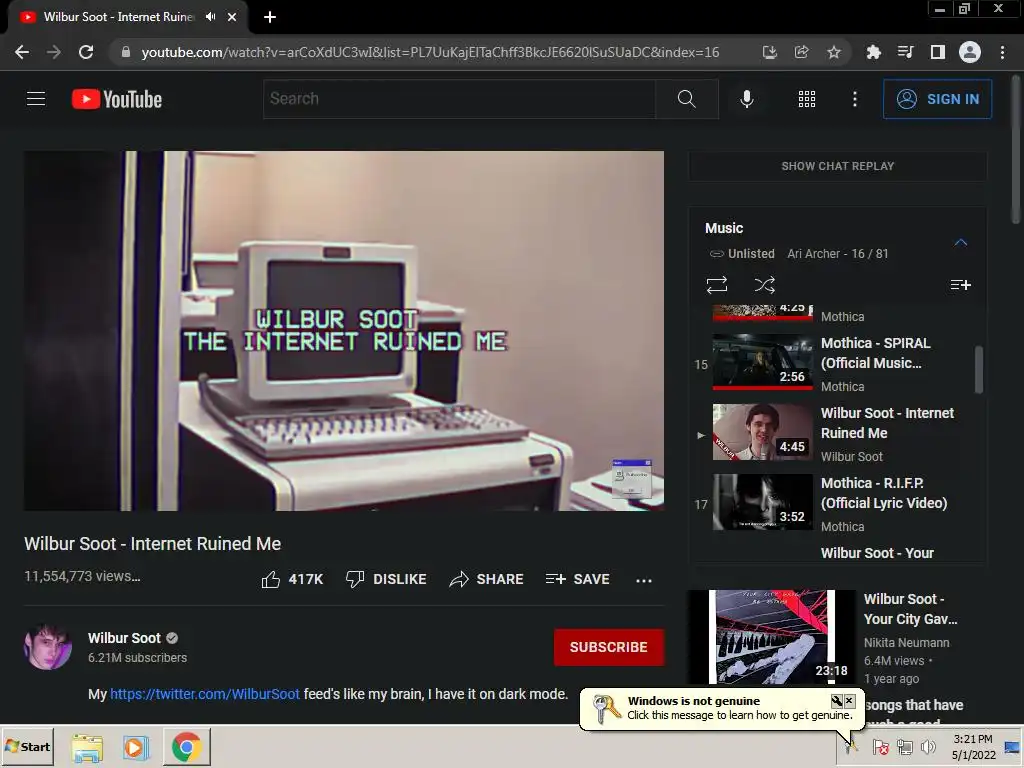Viewport: 1024px width, 768px height.
Task: Select Wilbur Soot - Internet Ruined Me playlist item
Action: (836, 434)
